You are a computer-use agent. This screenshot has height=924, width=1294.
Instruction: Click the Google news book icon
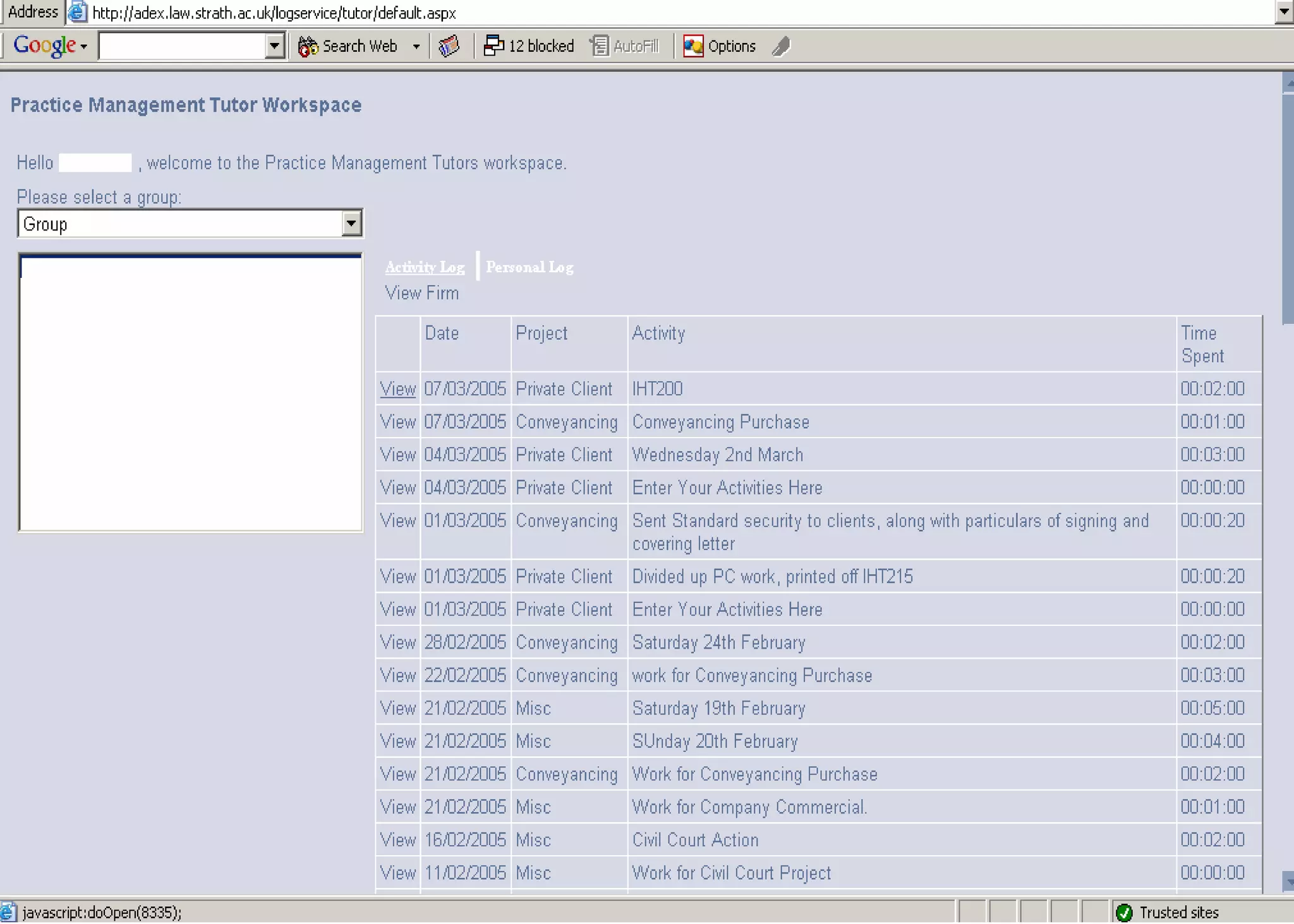(449, 46)
